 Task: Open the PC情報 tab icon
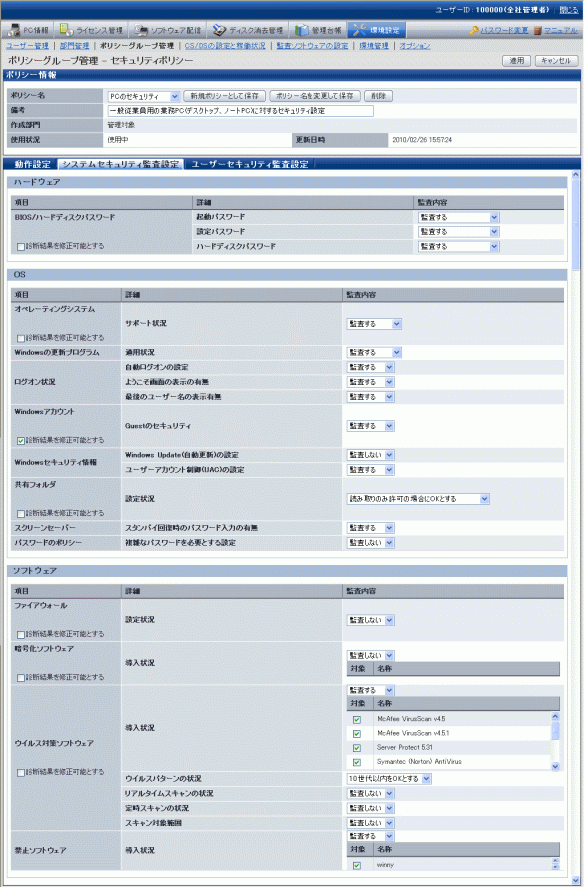[15, 30]
